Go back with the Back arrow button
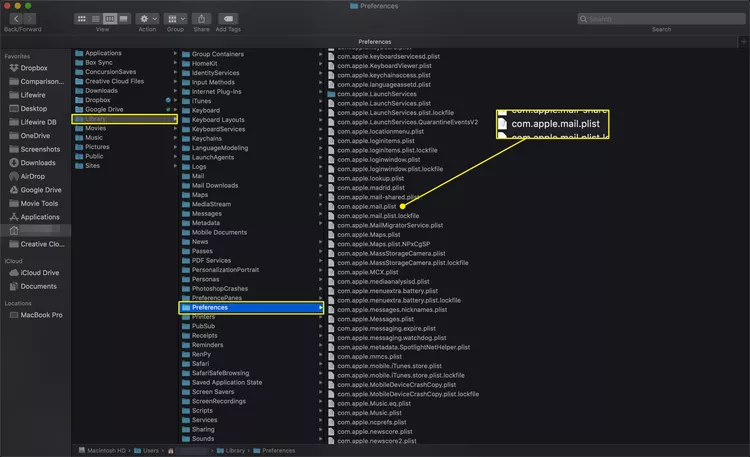This screenshot has width=750, height=457. 16,19
